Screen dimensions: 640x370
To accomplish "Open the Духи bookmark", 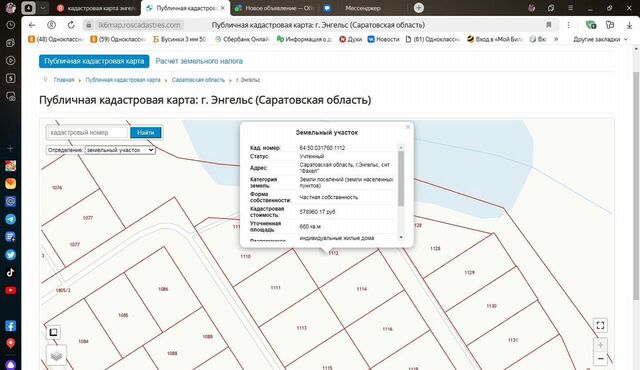I will tap(351, 39).
